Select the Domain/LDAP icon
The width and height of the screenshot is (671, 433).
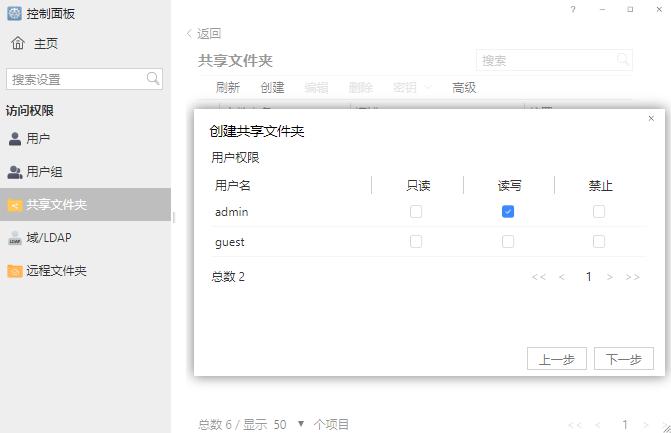[x=15, y=238]
